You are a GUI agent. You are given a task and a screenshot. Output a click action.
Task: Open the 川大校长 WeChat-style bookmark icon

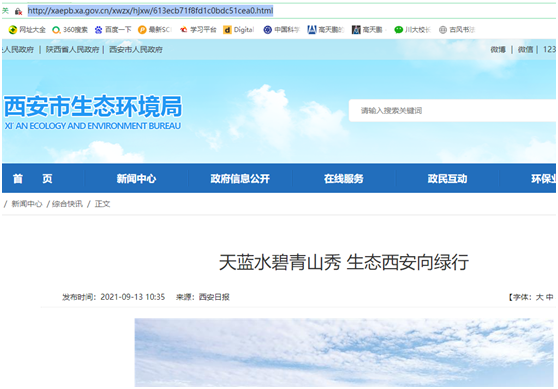399,30
